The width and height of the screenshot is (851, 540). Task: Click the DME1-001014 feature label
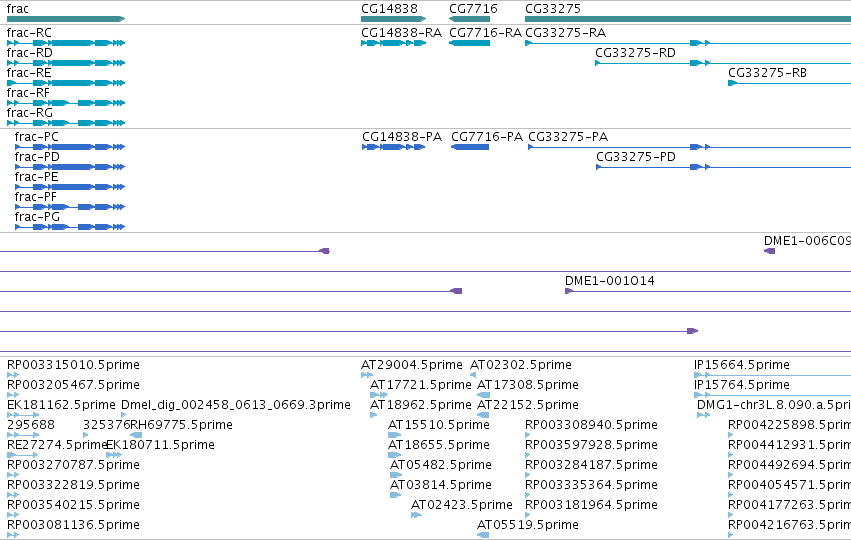click(609, 281)
